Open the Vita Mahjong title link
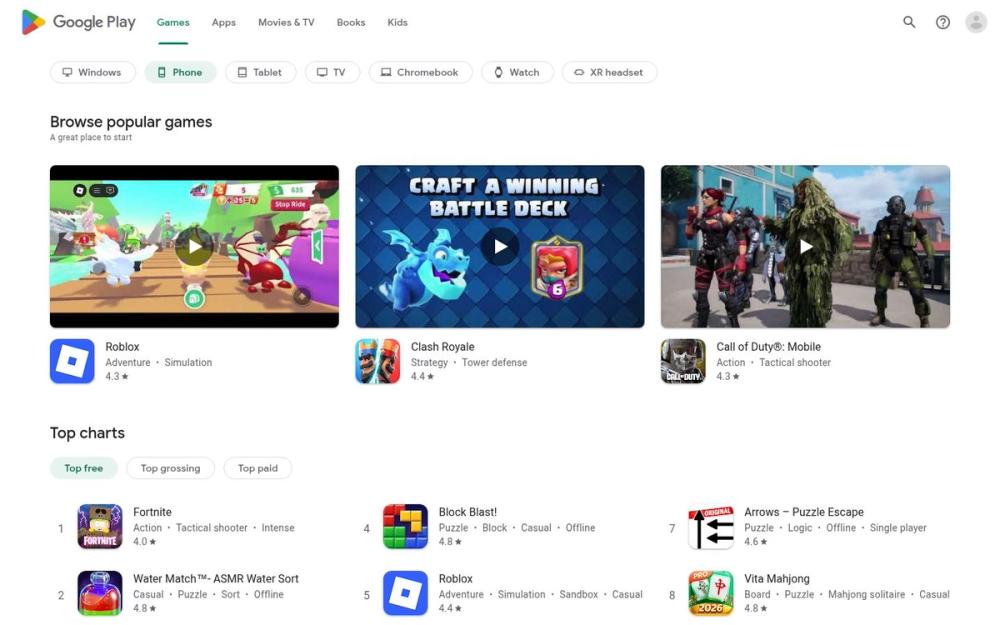This screenshot has width=1000, height=625. [777, 578]
